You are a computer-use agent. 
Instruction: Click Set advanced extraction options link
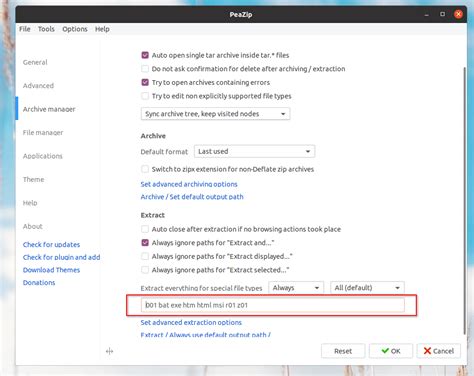191,322
